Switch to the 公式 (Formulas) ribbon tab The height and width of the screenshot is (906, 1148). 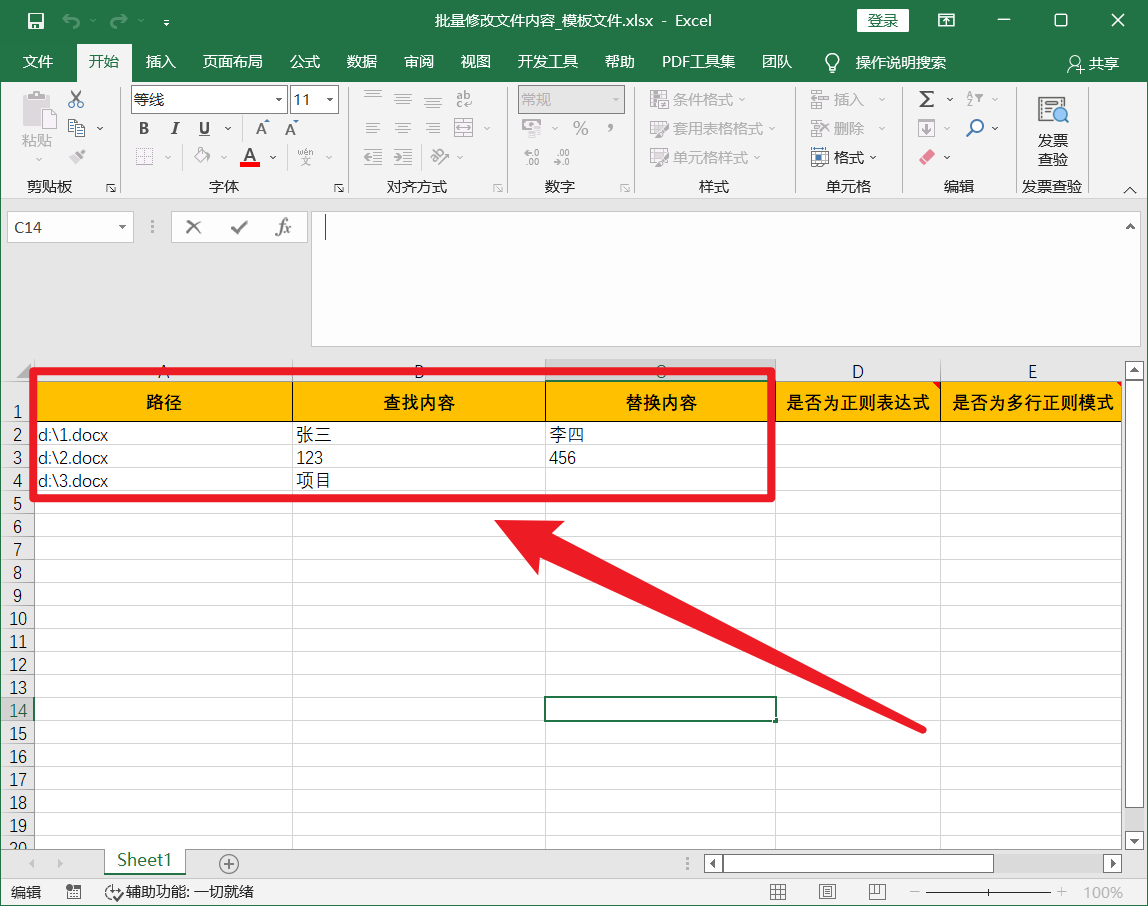tap(305, 62)
